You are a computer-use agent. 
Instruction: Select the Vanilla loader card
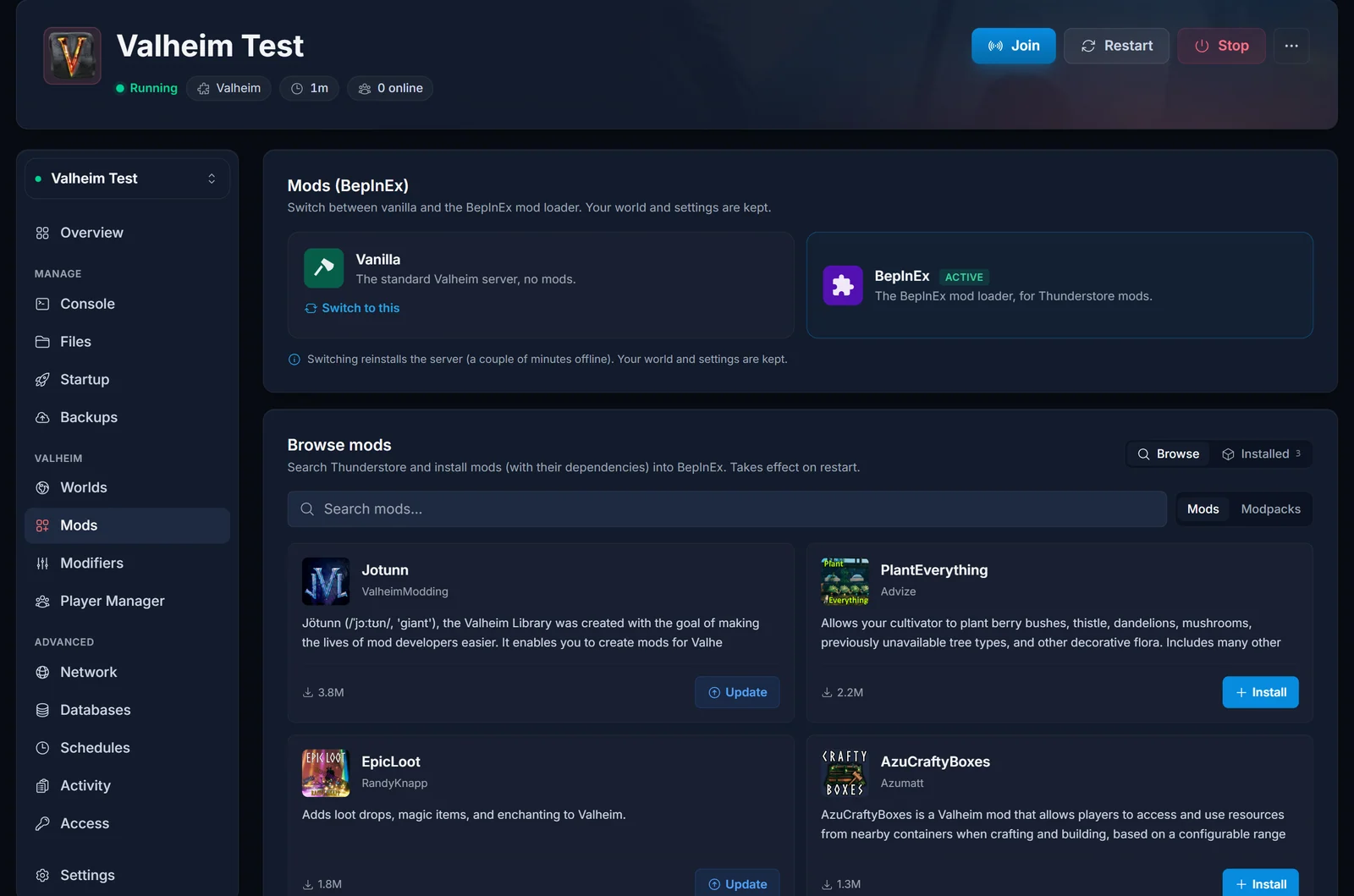click(541, 285)
